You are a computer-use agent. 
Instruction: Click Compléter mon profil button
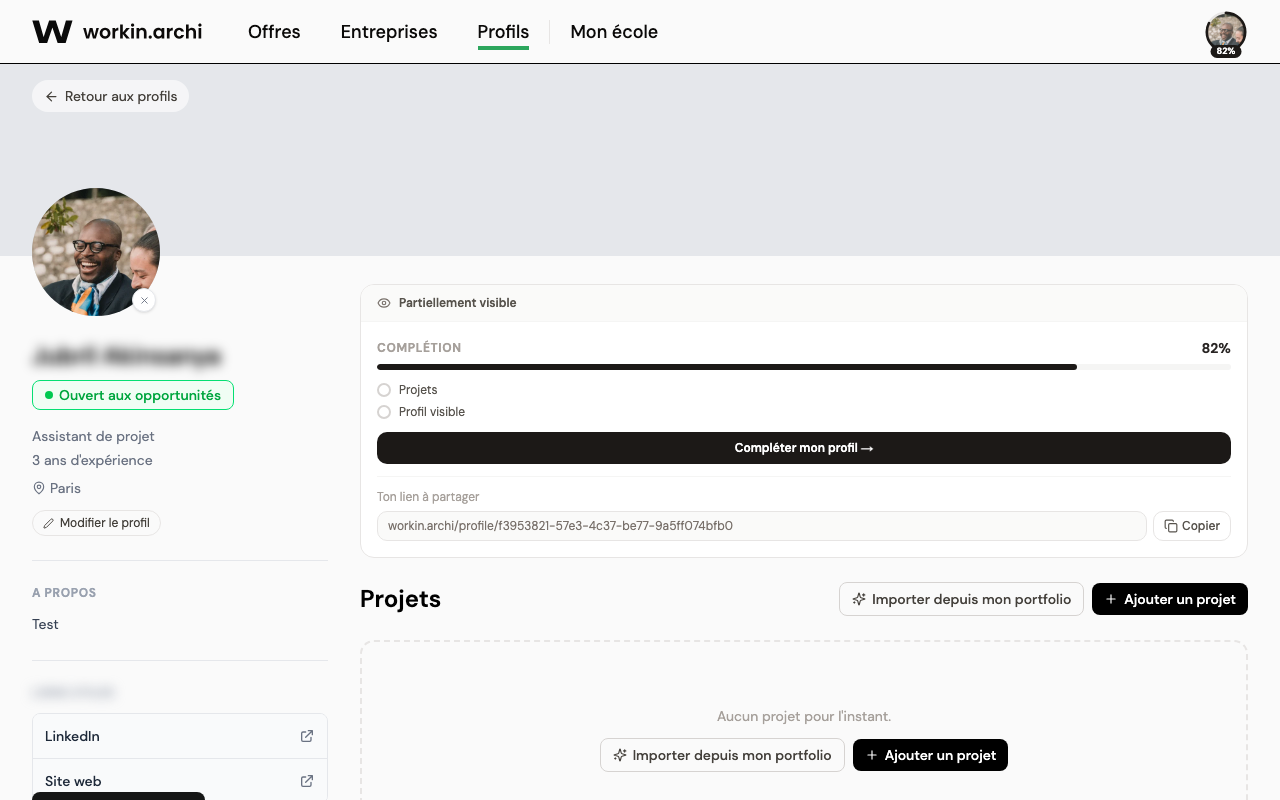[x=804, y=448]
